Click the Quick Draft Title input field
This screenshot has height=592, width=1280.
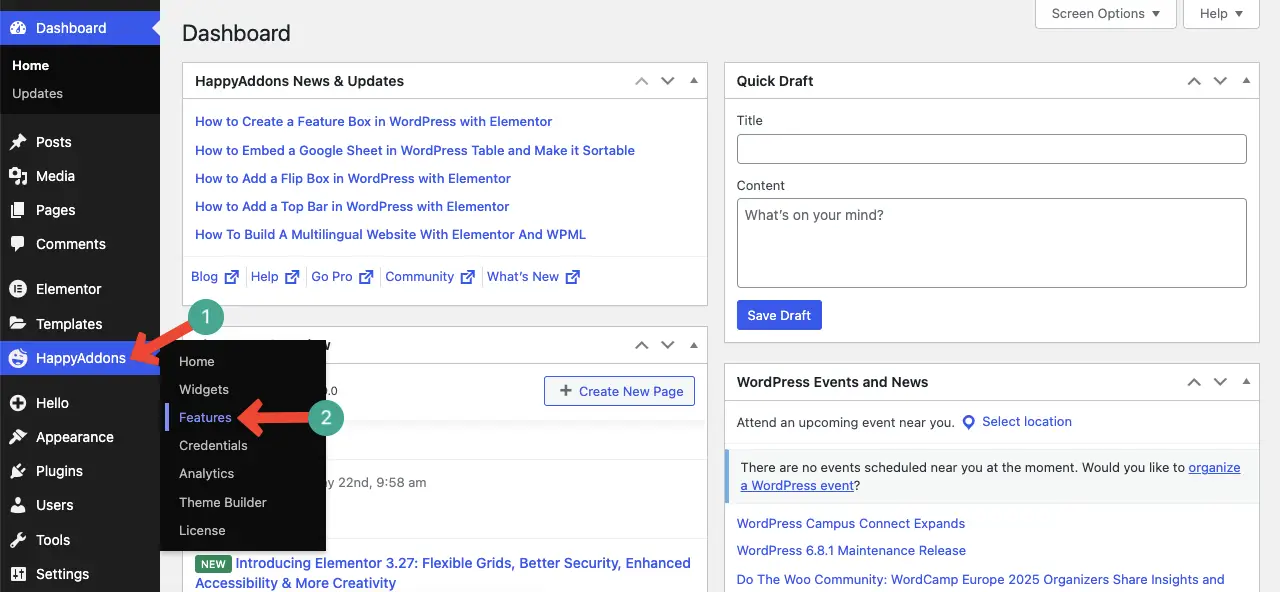(x=992, y=149)
